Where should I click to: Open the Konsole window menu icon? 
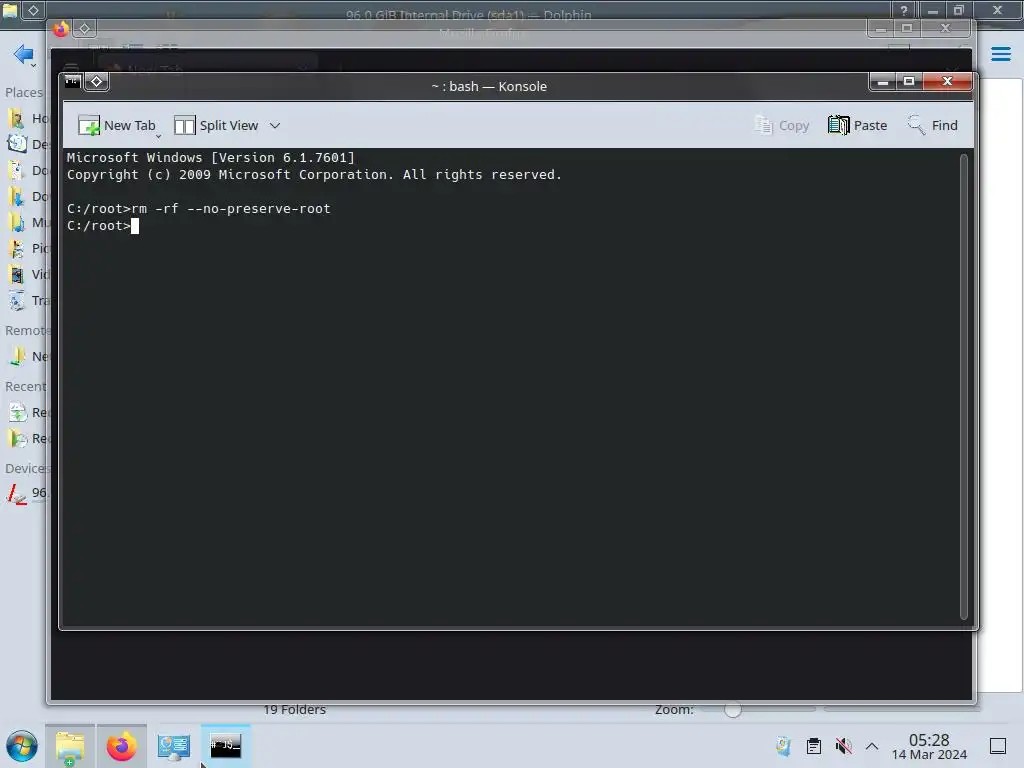click(72, 82)
